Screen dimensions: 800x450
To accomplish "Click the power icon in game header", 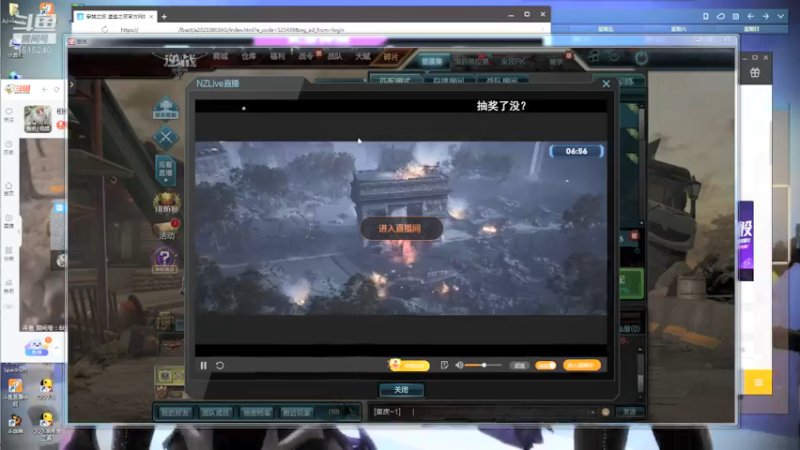I will (641, 58).
